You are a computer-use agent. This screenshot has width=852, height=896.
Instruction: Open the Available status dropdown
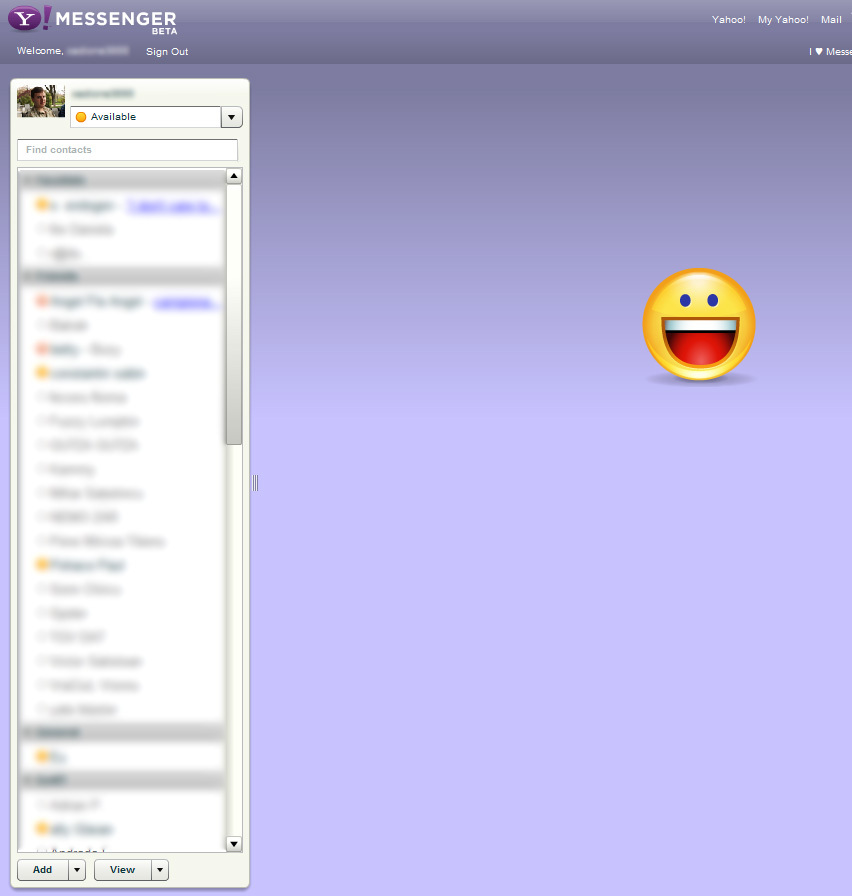[231, 117]
